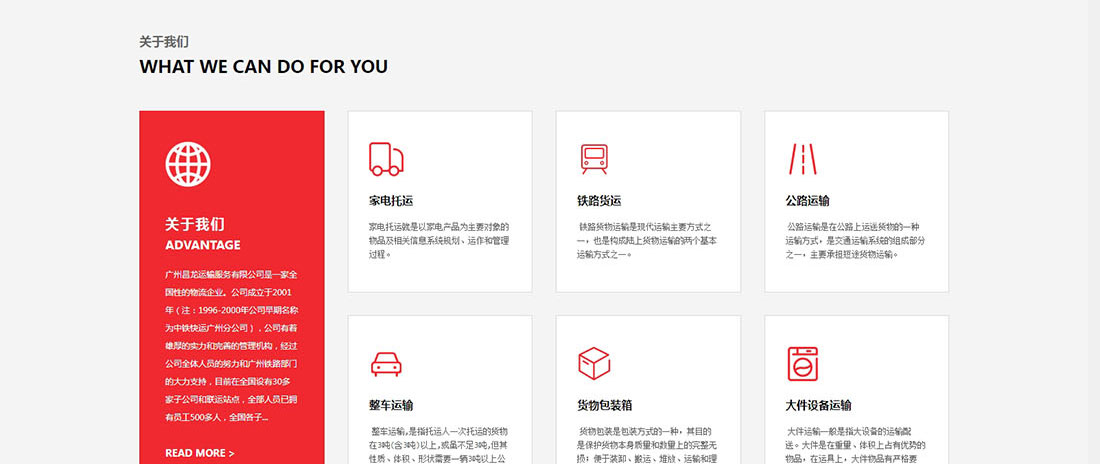Viewport: 1100px width, 464px height.
Task: Click the red delivery truck icon
Action: [x=386, y=159]
